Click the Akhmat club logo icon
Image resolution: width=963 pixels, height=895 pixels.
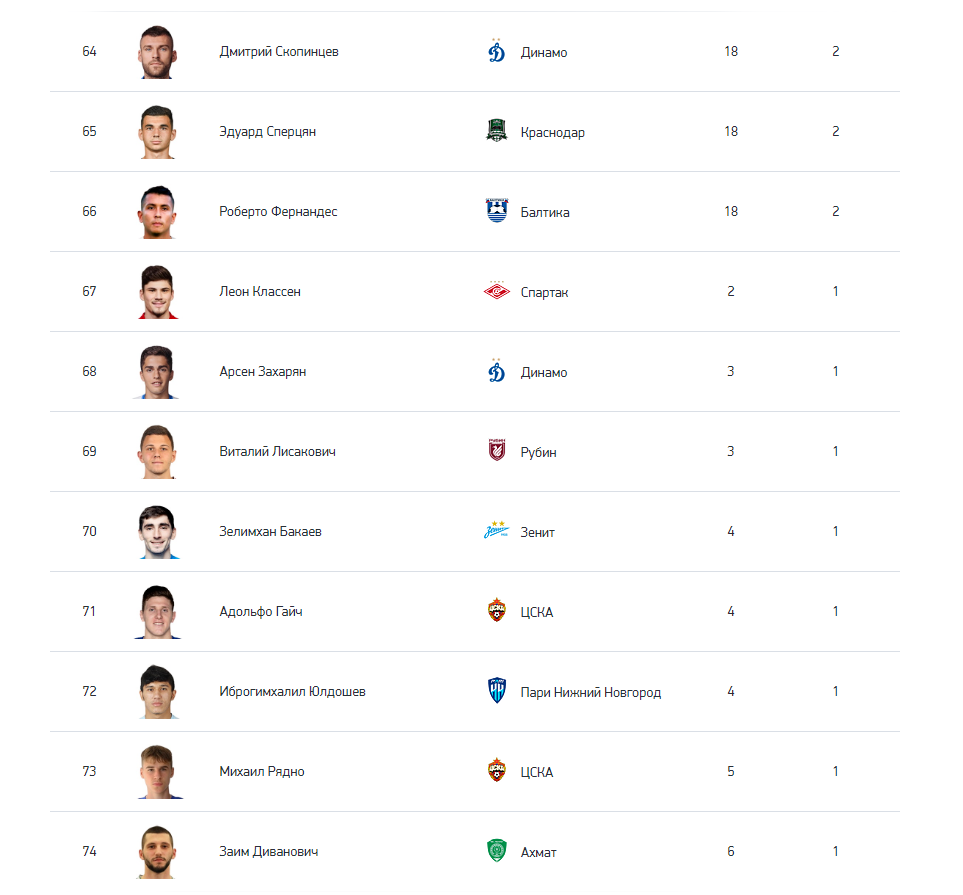point(497,851)
